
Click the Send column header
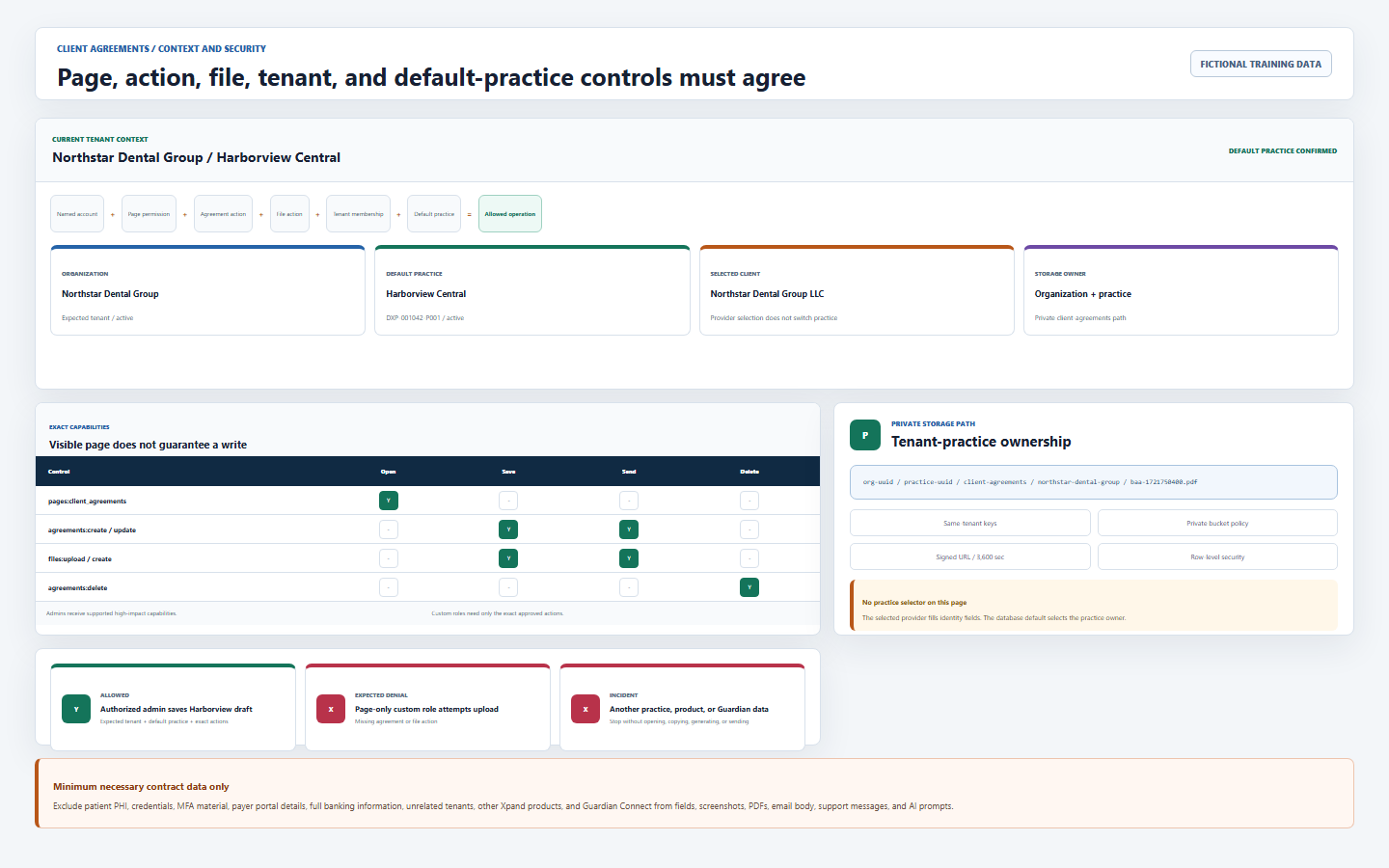tap(629, 472)
